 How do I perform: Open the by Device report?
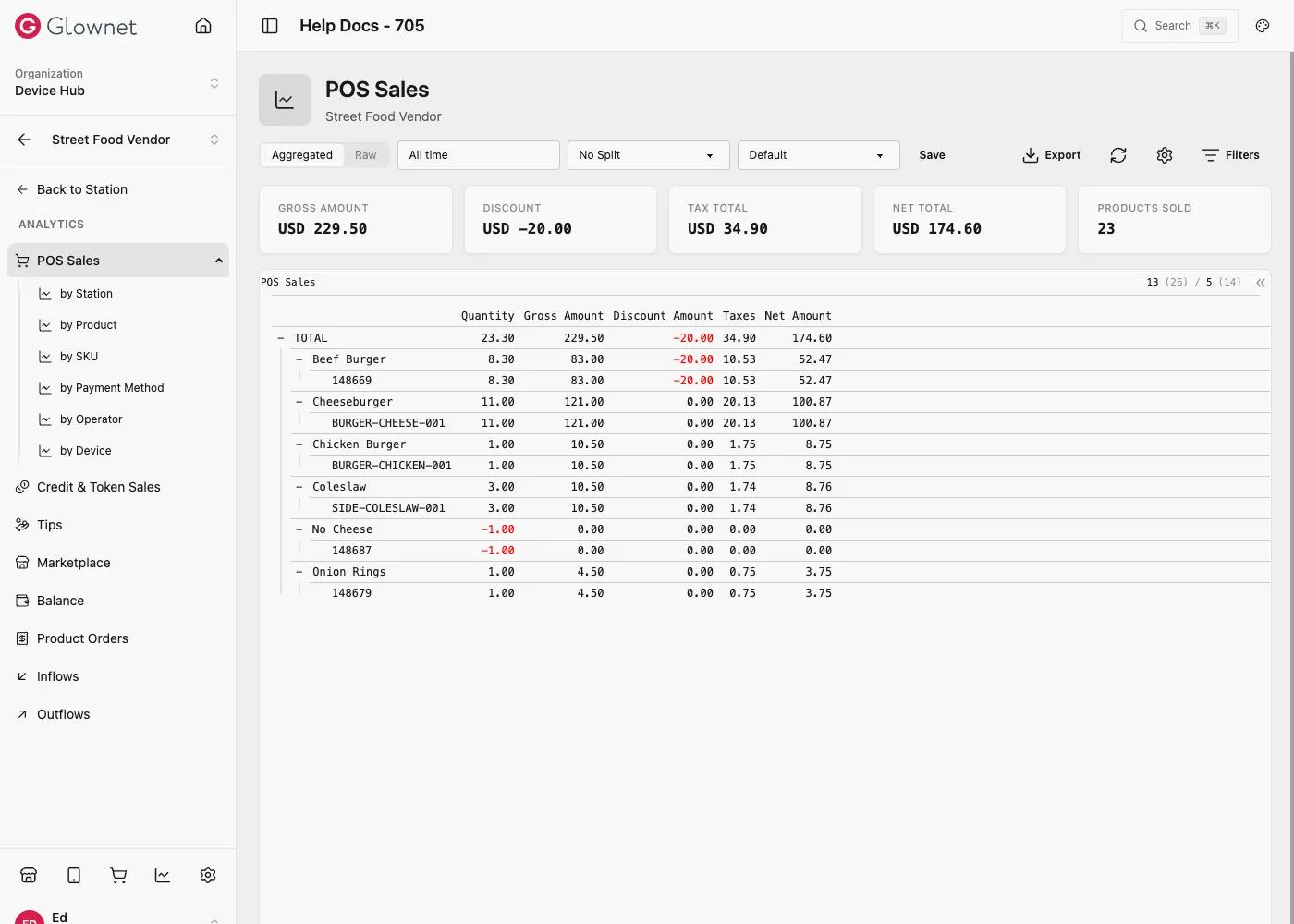(85, 451)
